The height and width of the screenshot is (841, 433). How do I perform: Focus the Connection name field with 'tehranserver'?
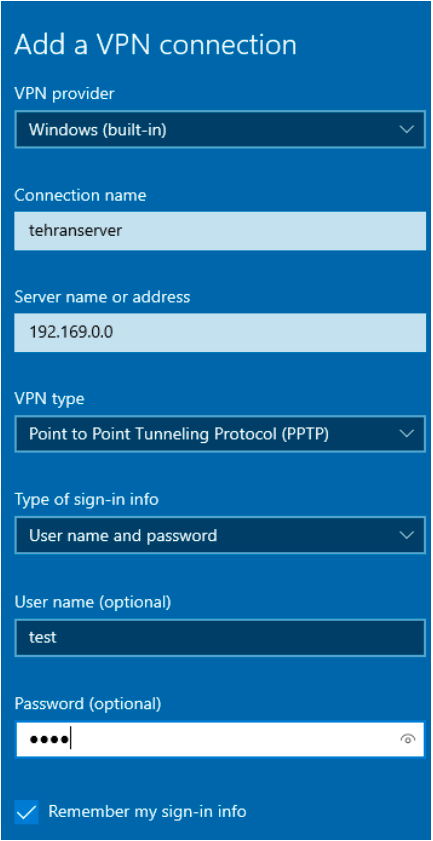[x=220, y=231]
